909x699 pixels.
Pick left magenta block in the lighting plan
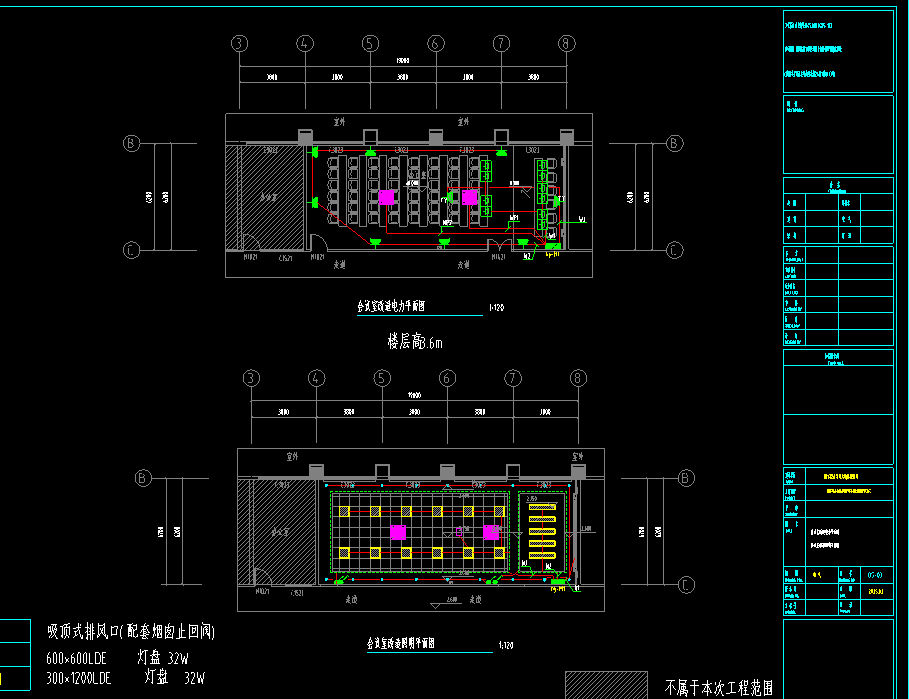pos(398,532)
